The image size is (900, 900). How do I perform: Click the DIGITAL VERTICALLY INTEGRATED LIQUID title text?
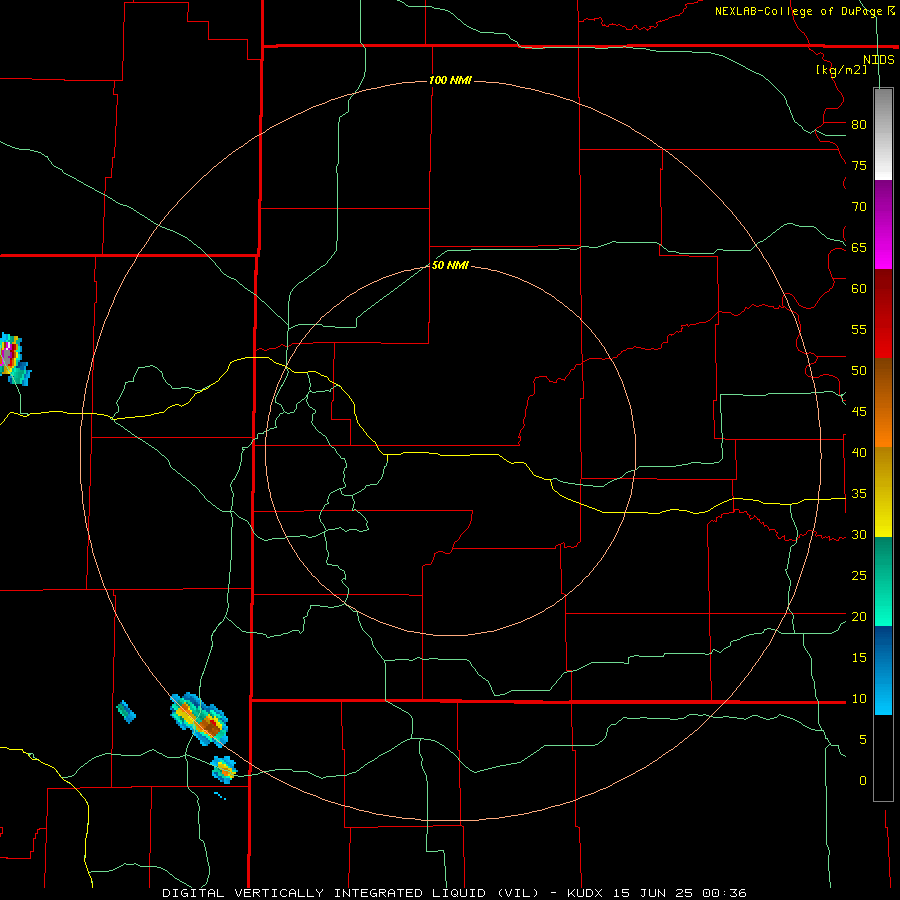(350, 893)
